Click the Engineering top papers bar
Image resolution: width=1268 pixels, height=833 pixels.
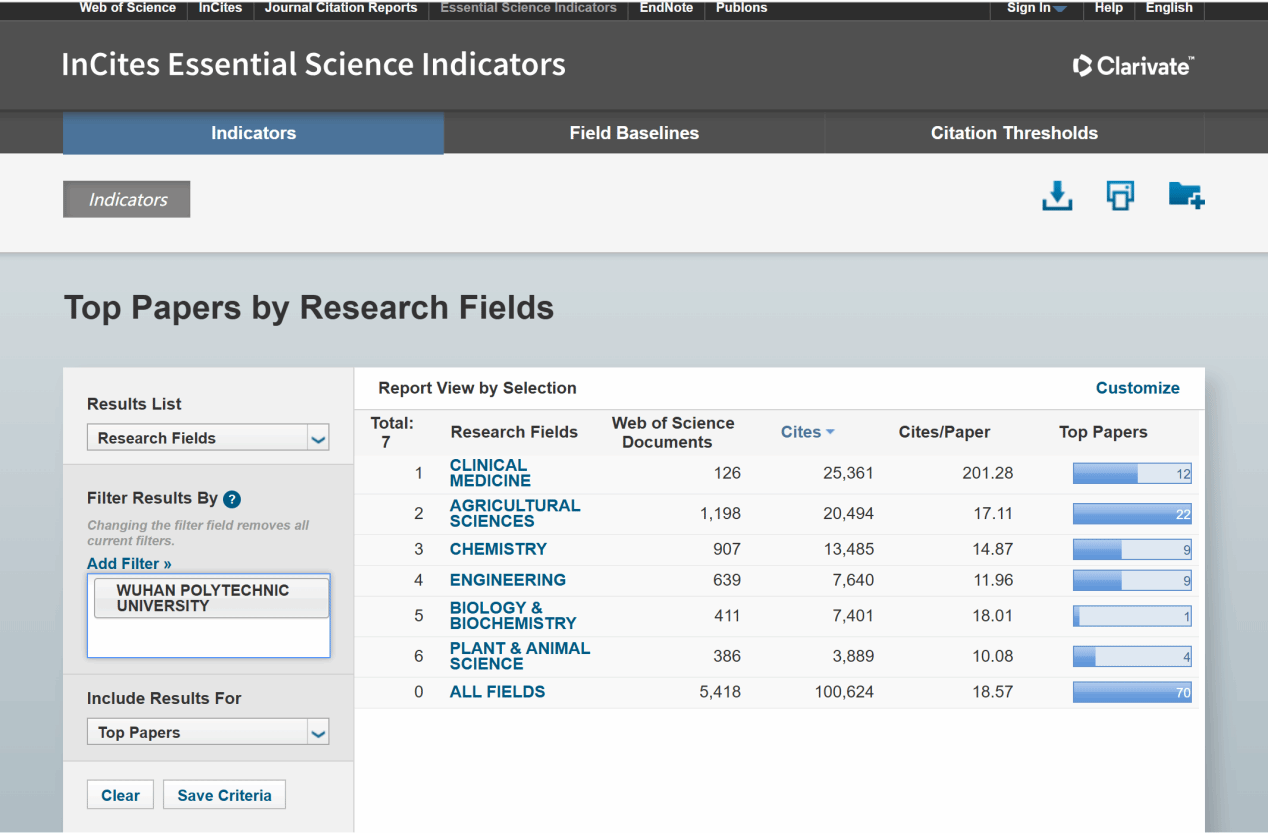[x=1132, y=580]
